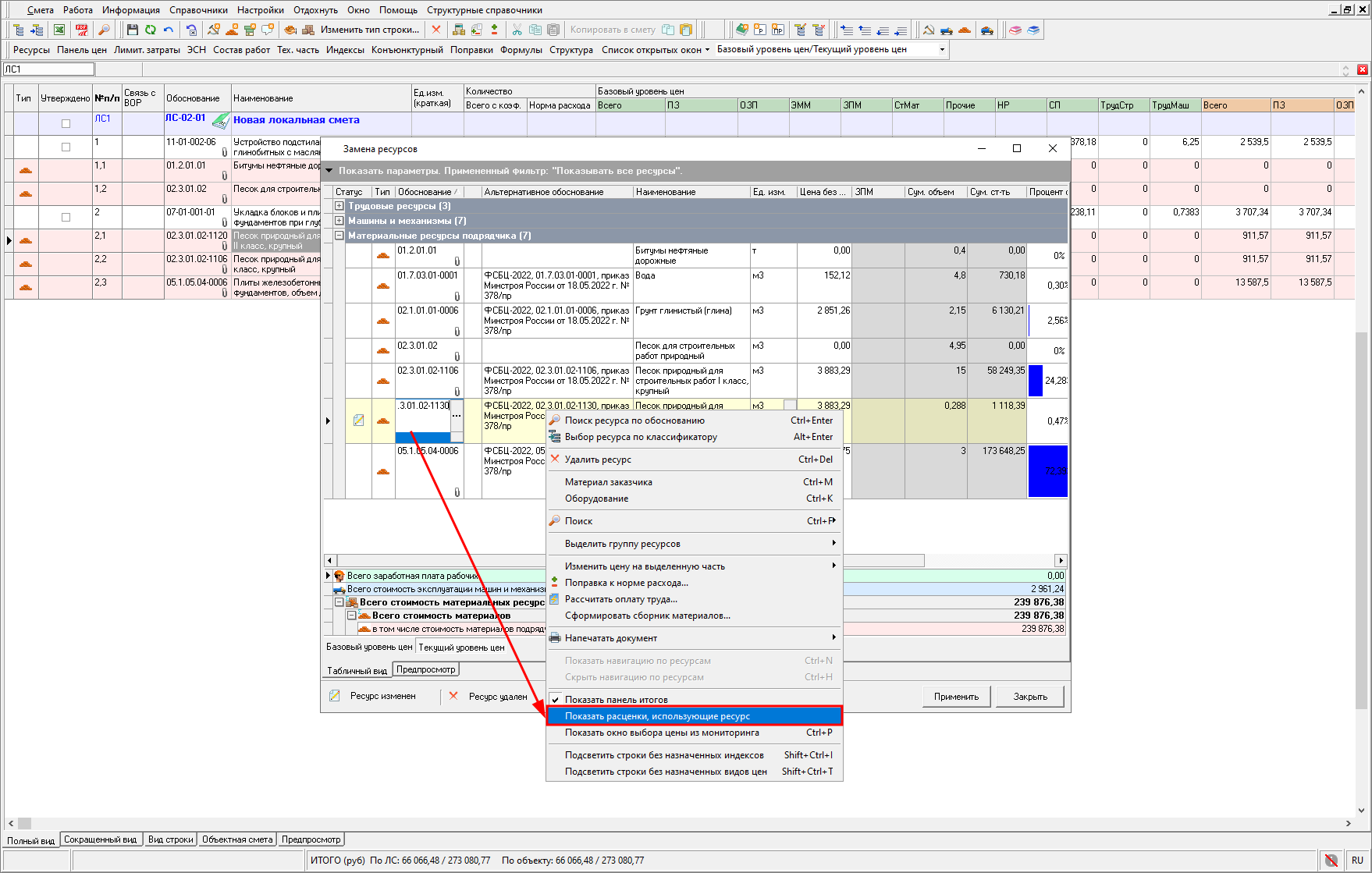This screenshot has width=1372, height=873.
Task: Expand the Машины и механизмы (7) group
Action: pos(339,221)
